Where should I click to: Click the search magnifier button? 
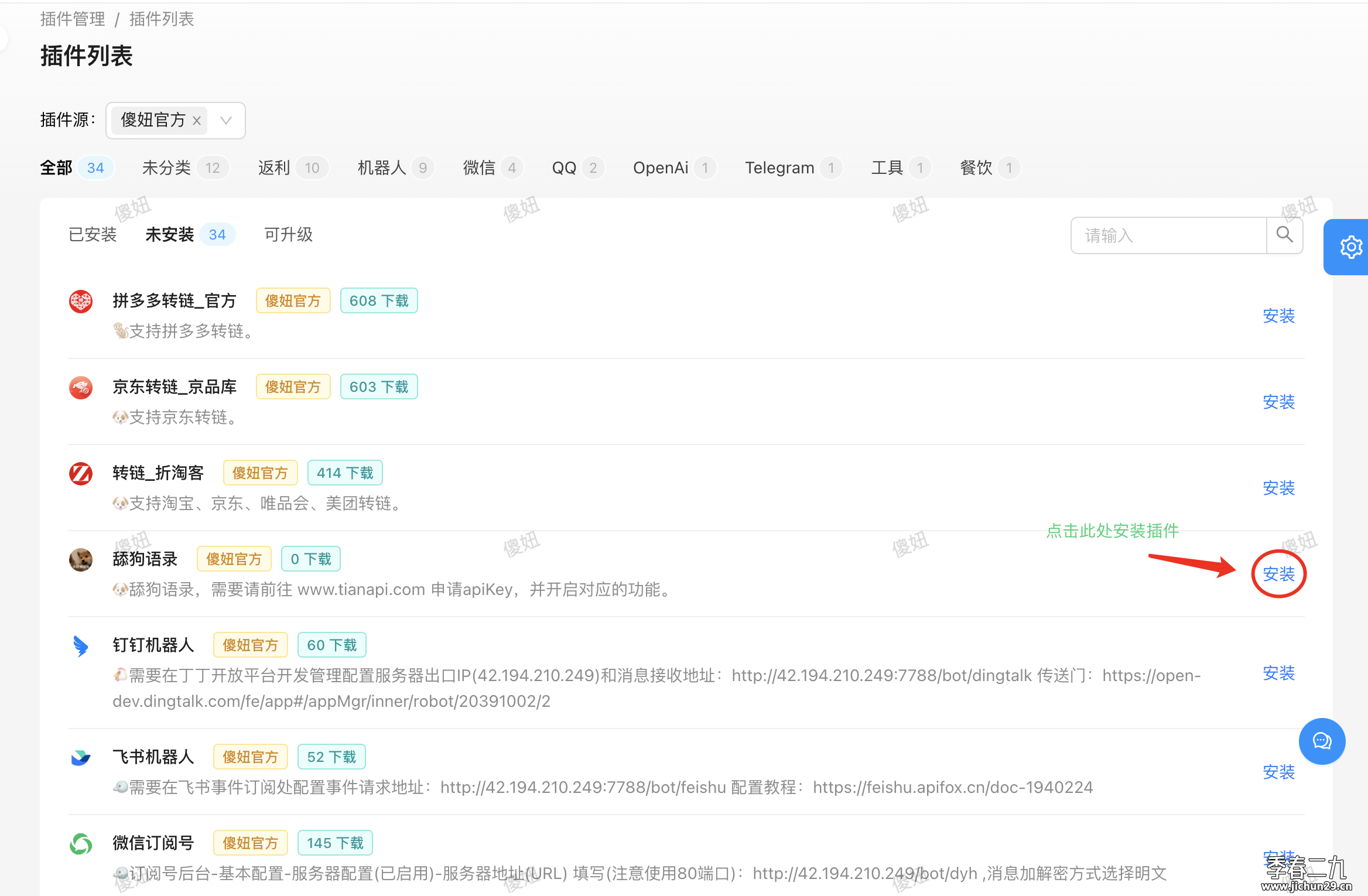(x=1284, y=235)
